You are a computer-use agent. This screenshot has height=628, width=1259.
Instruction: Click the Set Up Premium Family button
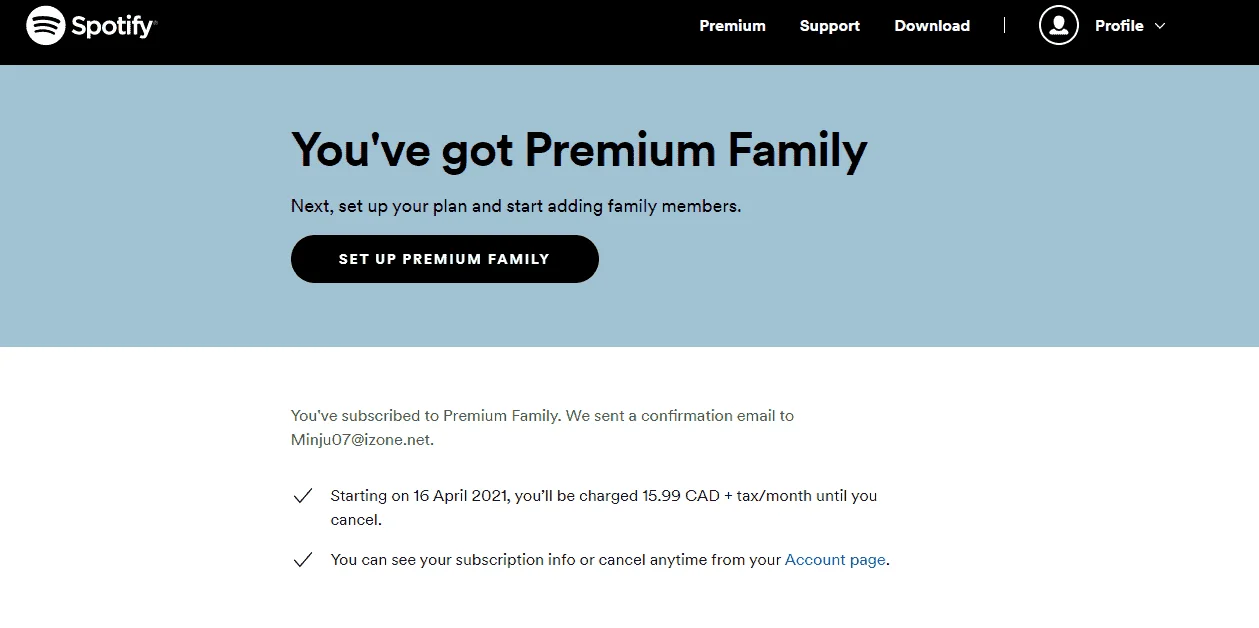[444, 259]
